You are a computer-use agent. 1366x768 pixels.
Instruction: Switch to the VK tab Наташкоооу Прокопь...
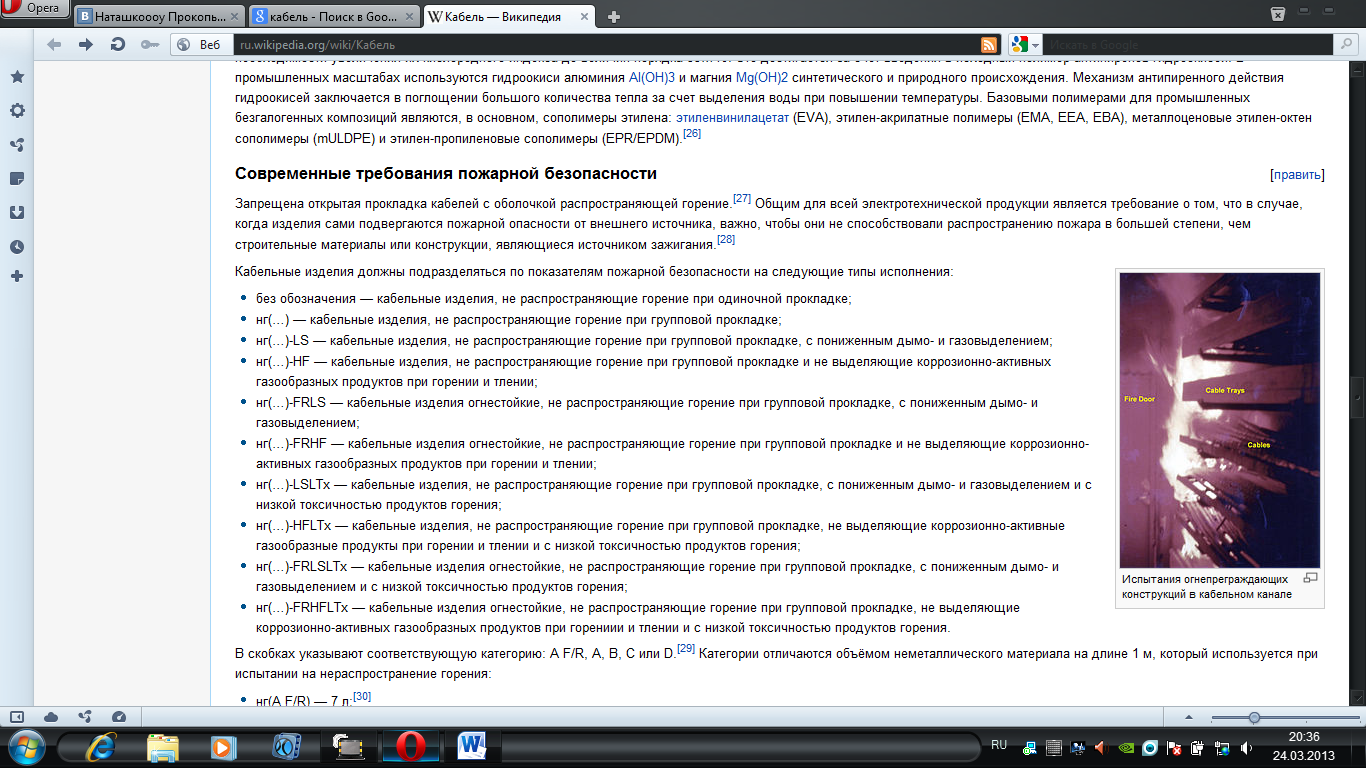pos(160,15)
